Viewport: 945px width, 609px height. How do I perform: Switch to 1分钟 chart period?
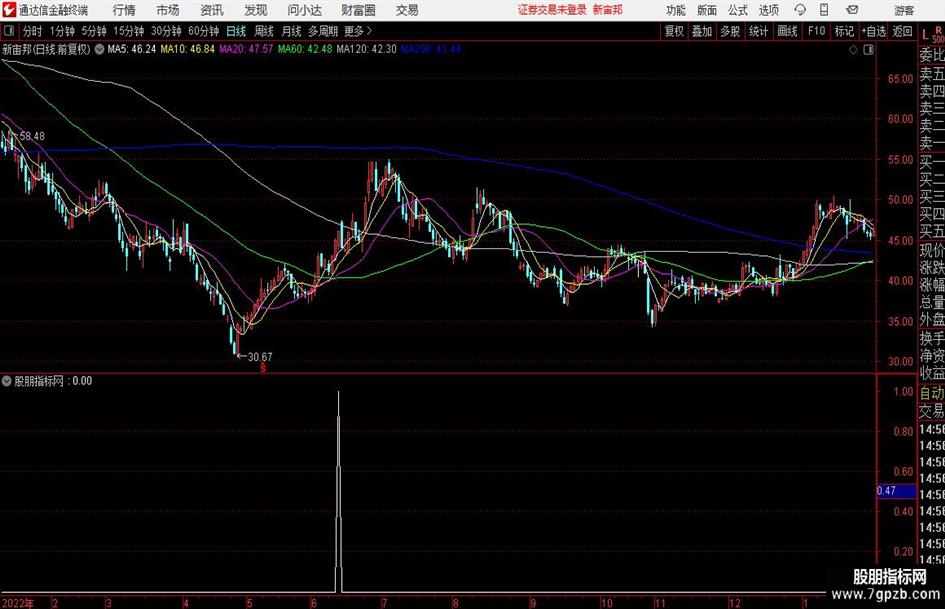tap(61, 31)
